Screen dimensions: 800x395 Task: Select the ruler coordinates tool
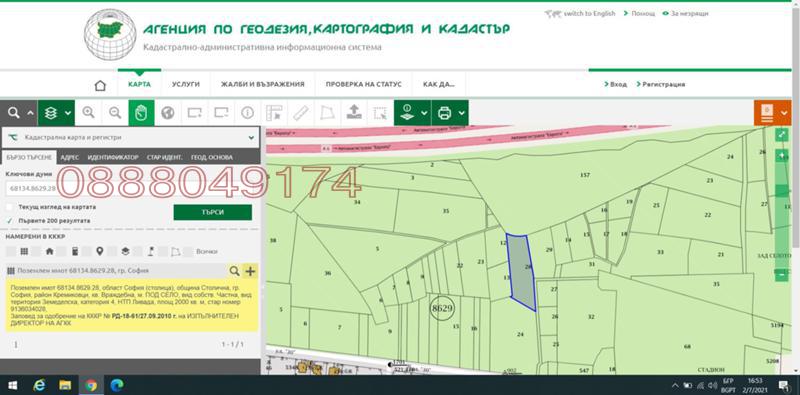274,113
